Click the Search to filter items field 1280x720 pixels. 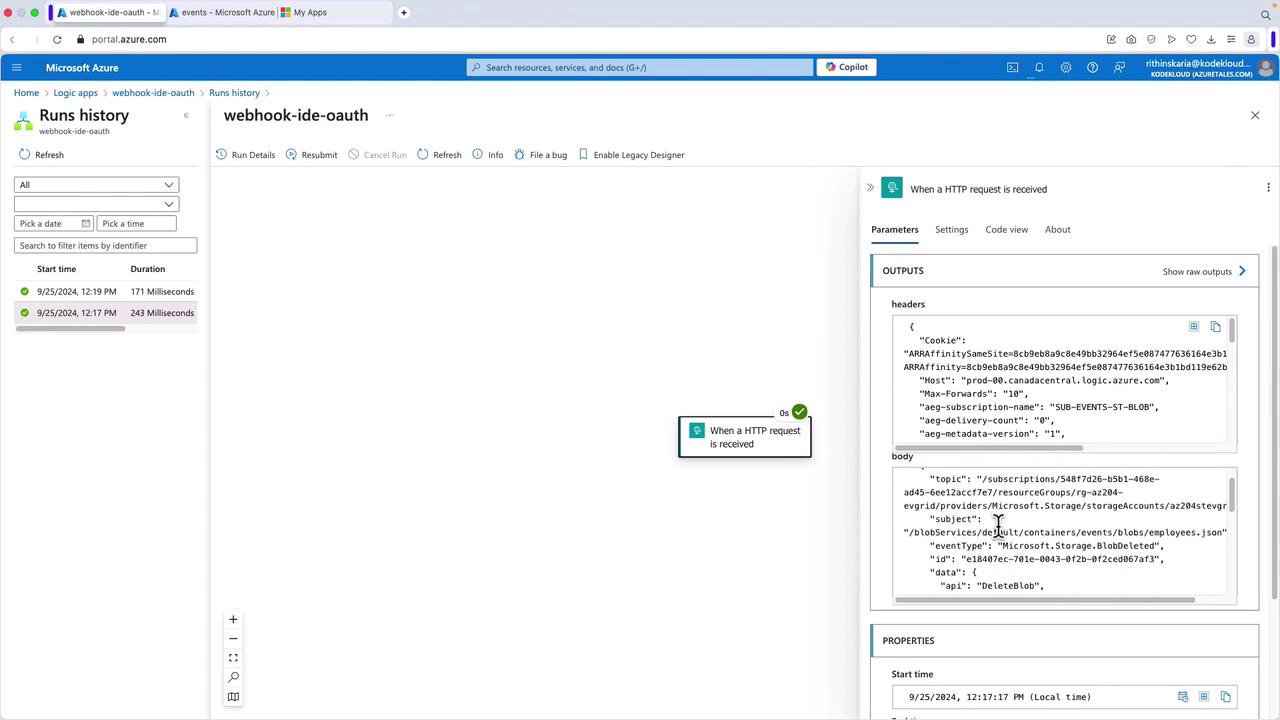pos(106,246)
